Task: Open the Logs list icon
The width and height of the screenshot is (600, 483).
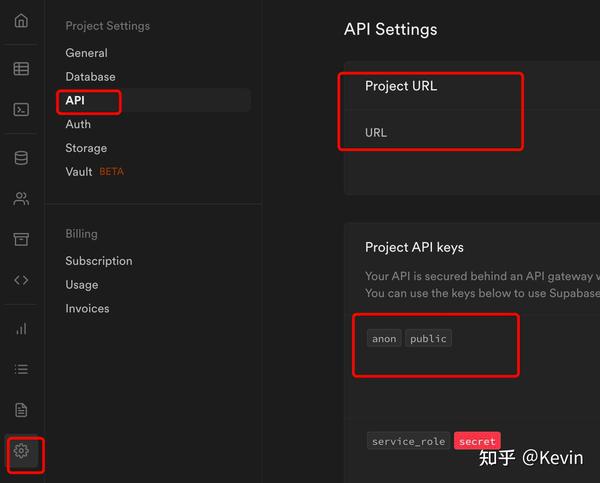Action: pyautogui.click(x=21, y=369)
